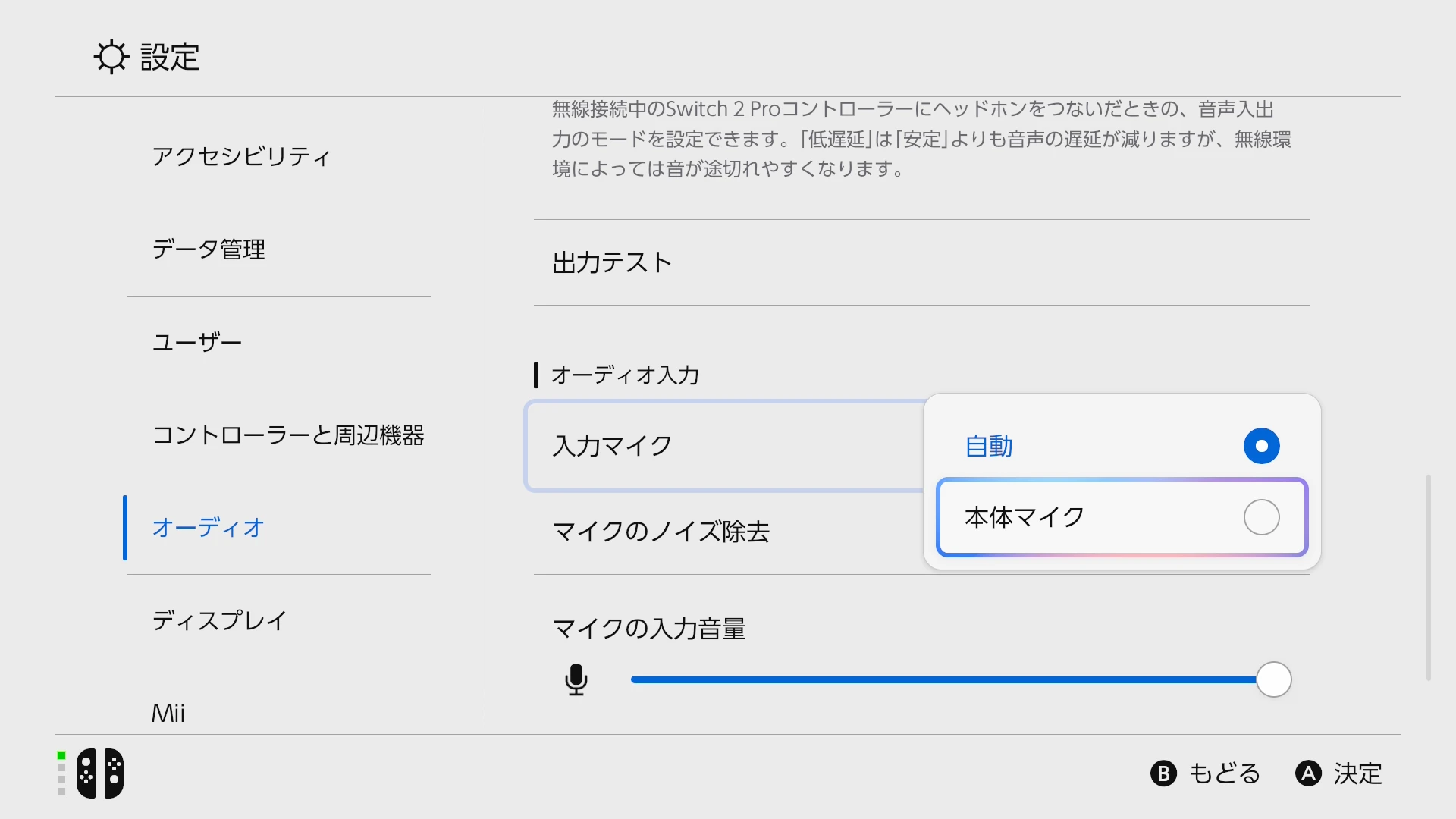Viewport: 1456px width, 819px height.
Task: Open コントローラーと周辺機器 in the sidebar
Action: tap(288, 435)
